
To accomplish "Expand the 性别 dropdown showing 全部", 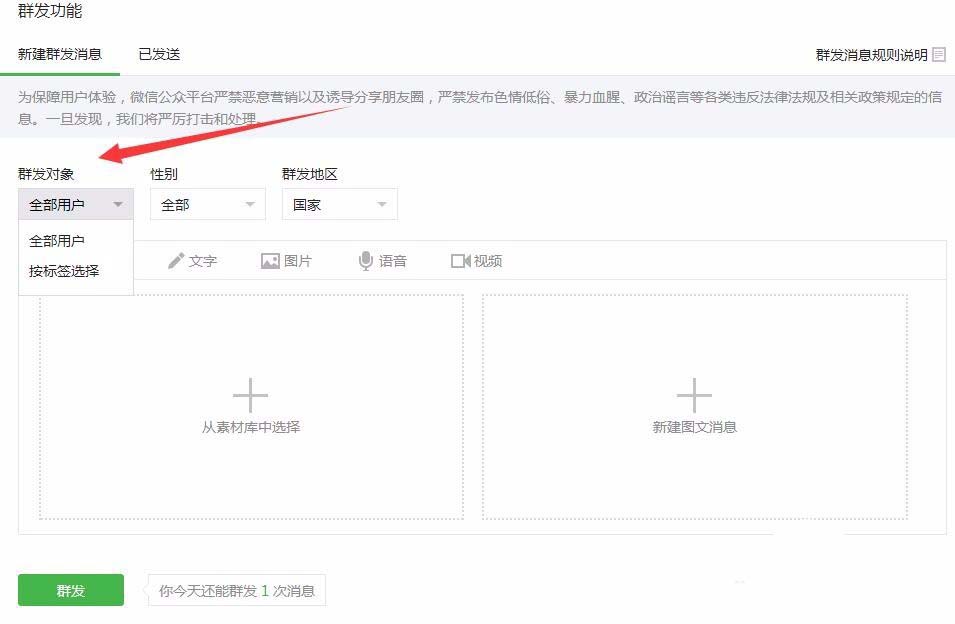I will click(x=208, y=205).
